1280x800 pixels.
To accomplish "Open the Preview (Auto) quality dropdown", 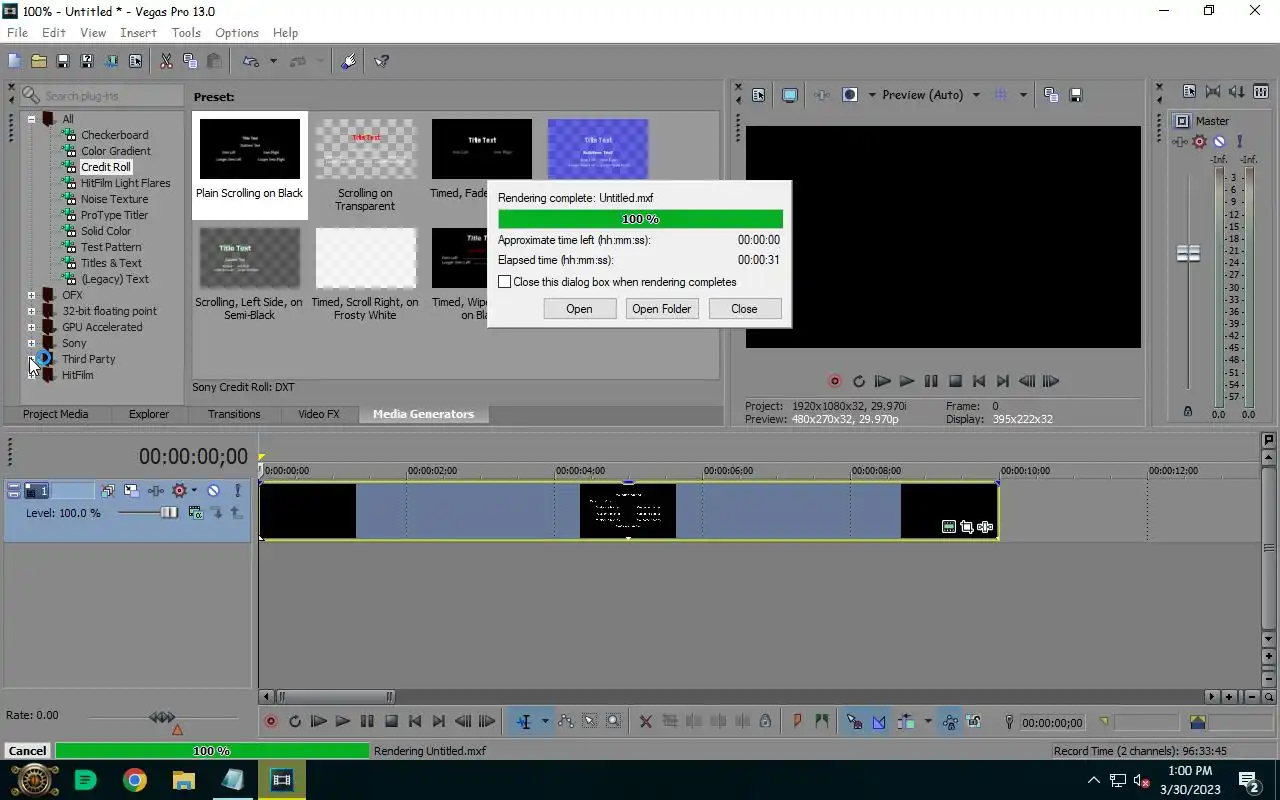I will point(930,95).
